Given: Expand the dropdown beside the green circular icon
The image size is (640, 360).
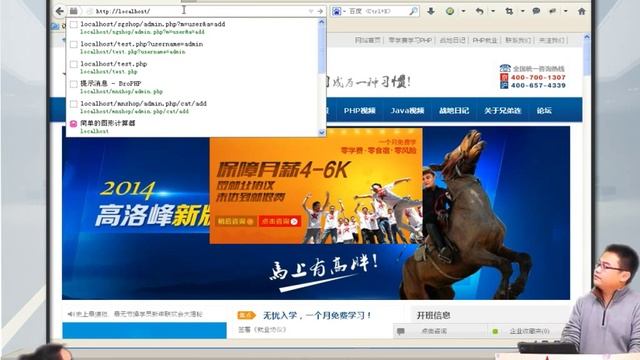Looking at the screenshot, I should point(463,11).
